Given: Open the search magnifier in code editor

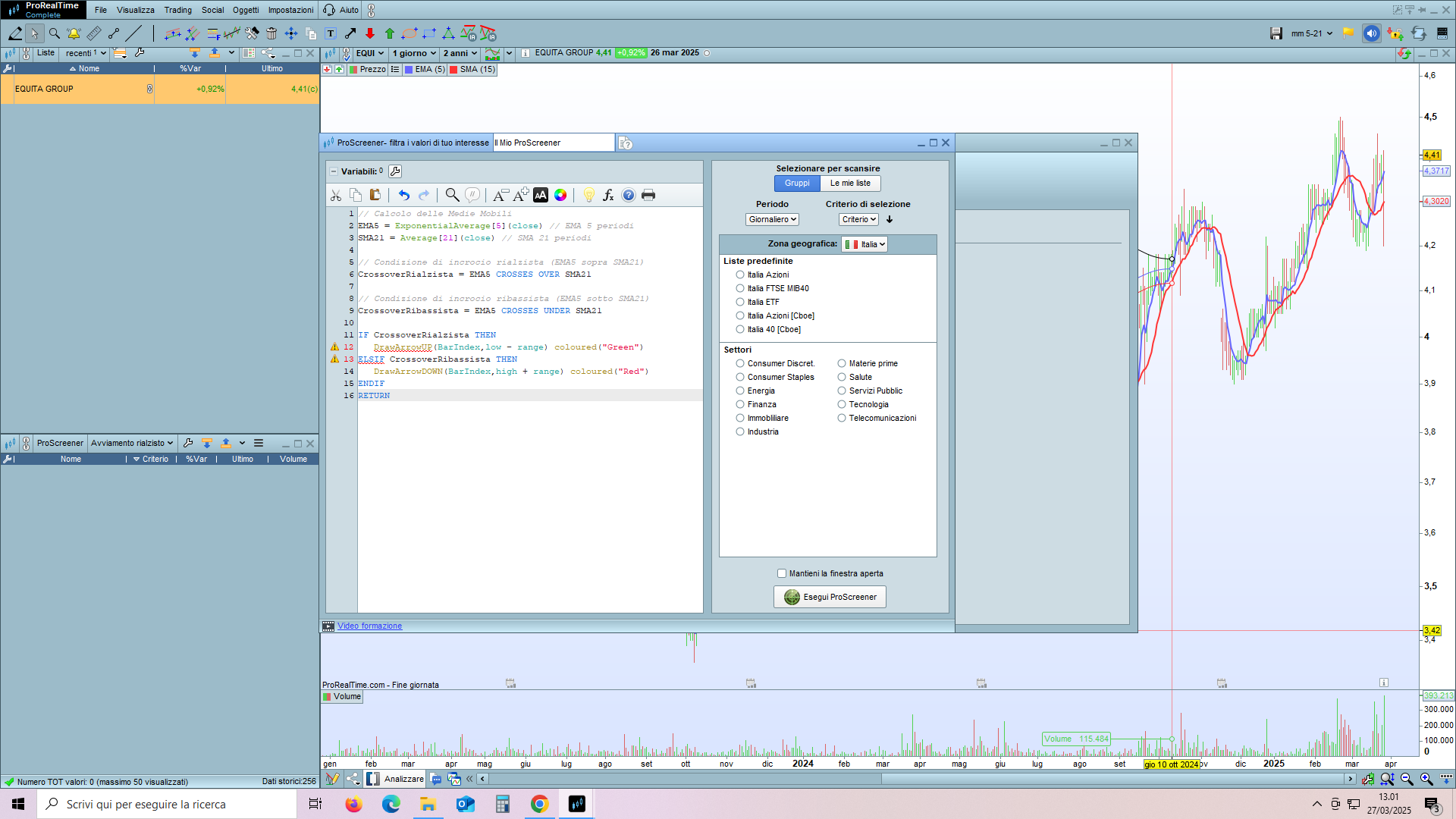Looking at the screenshot, I should 452,196.
